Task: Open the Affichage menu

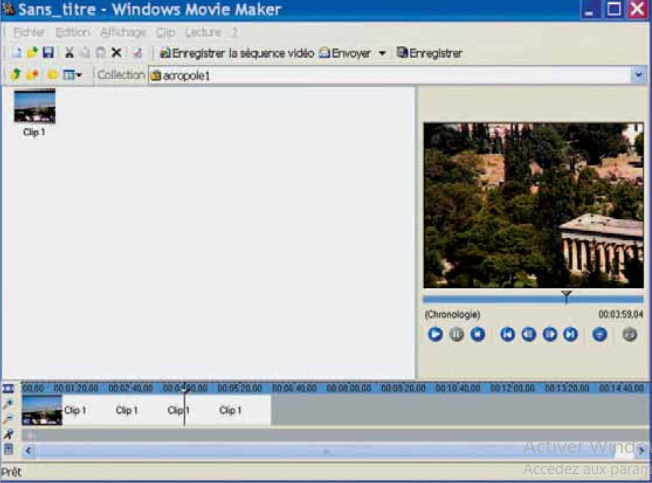Action: (x=123, y=32)
